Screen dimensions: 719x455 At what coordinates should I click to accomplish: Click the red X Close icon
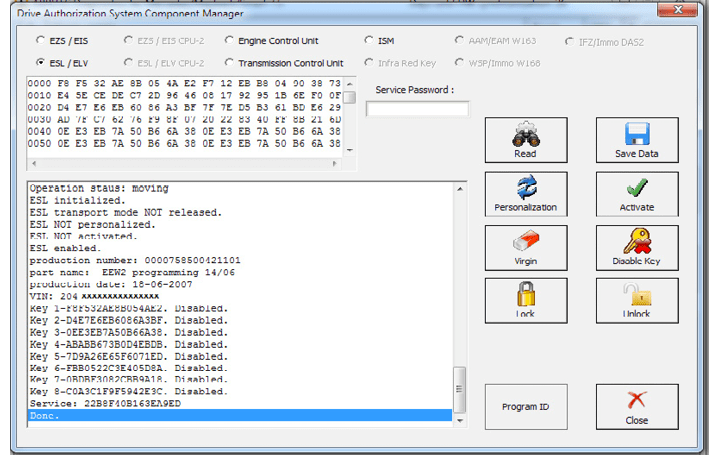pyautogui.click(x=636, y=402)
